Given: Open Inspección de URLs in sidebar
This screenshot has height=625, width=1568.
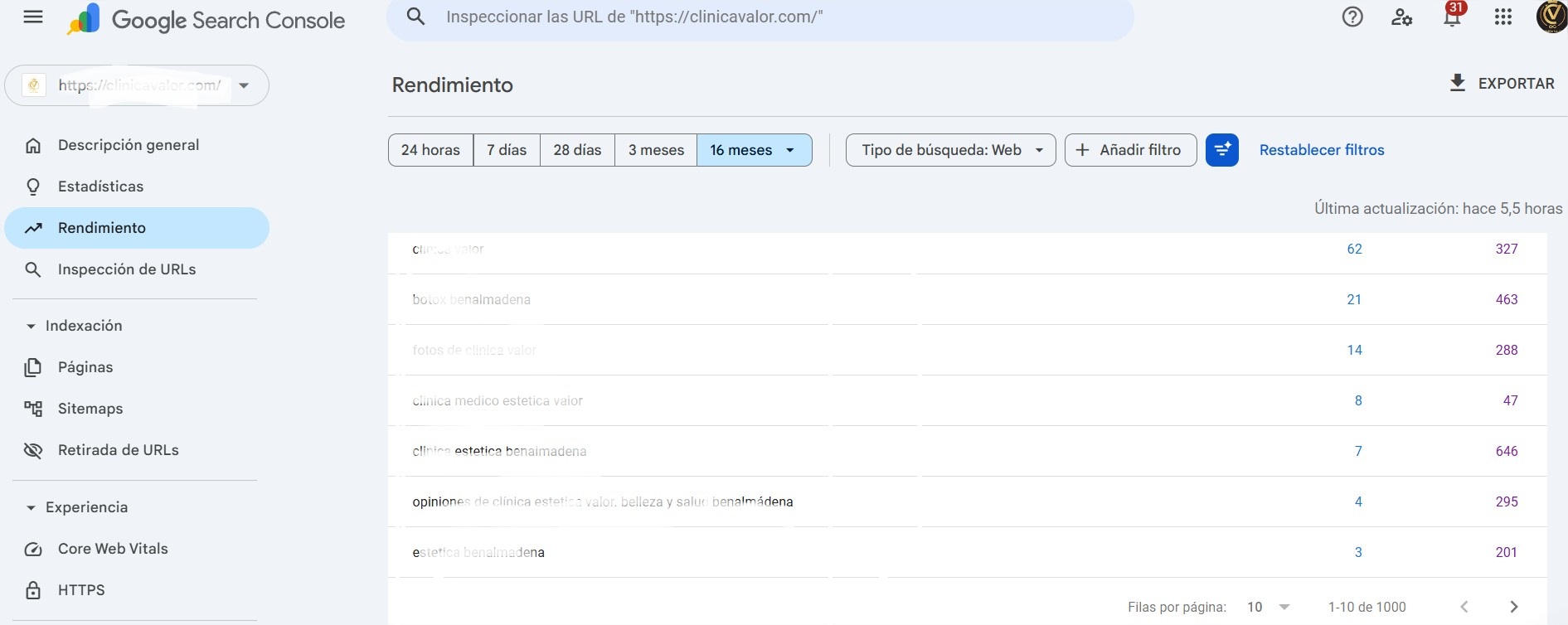Looking at the screenshot, I should click(x=137, y=269).
